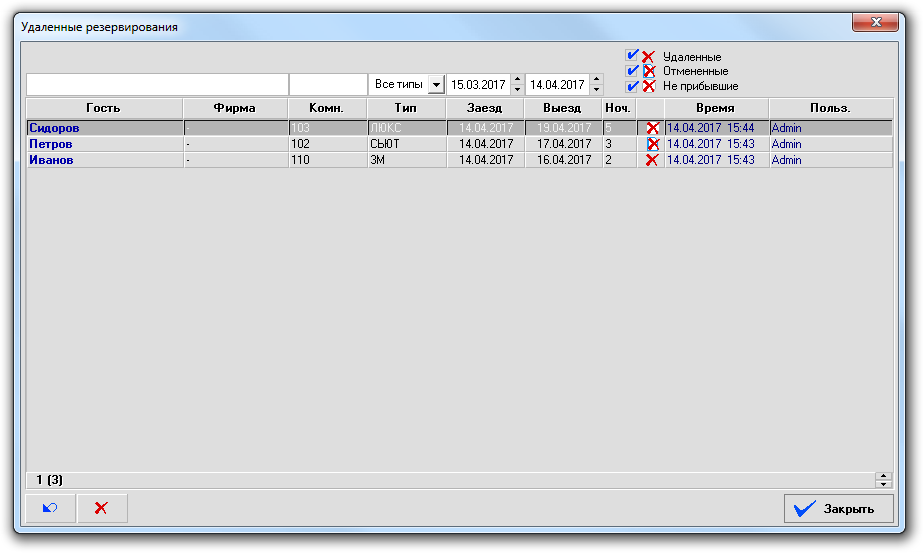Click the red X status icon in Иванов row
This screenshot has height=553, width=924.
pos(652,160)
